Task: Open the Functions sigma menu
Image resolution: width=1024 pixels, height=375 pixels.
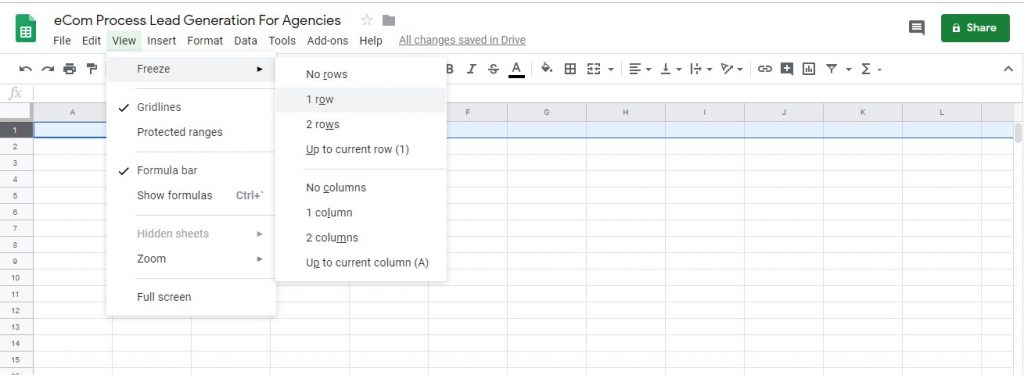Action: [x=866, y=69]
